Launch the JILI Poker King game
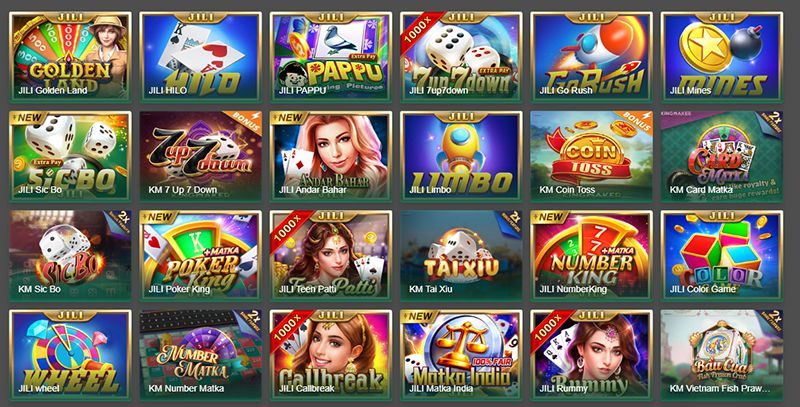This screenshot has height=407, width=800. (201, 256)
